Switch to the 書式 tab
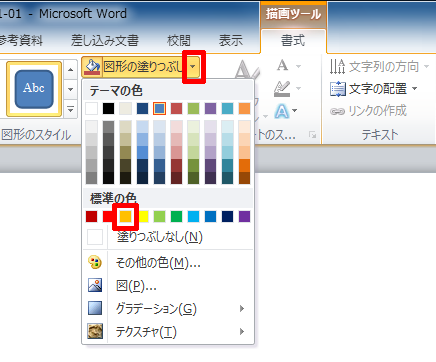This screenshot has height=362, width=436. [x=293, y=41]
